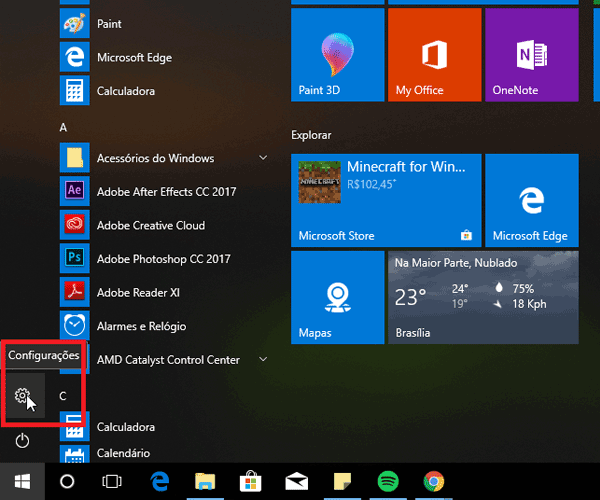Open the Brasília weather tile
This screenshot has height=500, width=600.
tap(483, 298)
